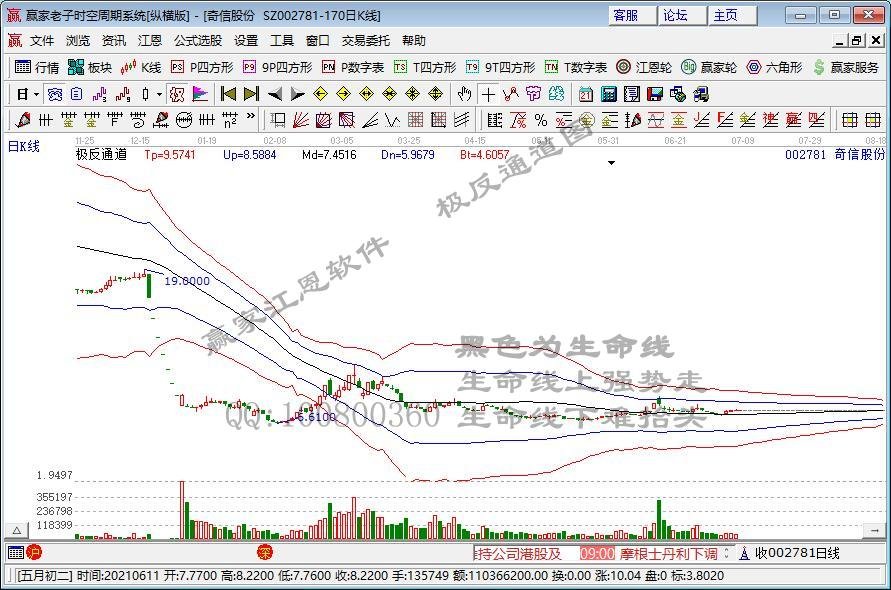Open the T数字表 tool
This screenshot has width=891, height=590.
click(575, 68)
